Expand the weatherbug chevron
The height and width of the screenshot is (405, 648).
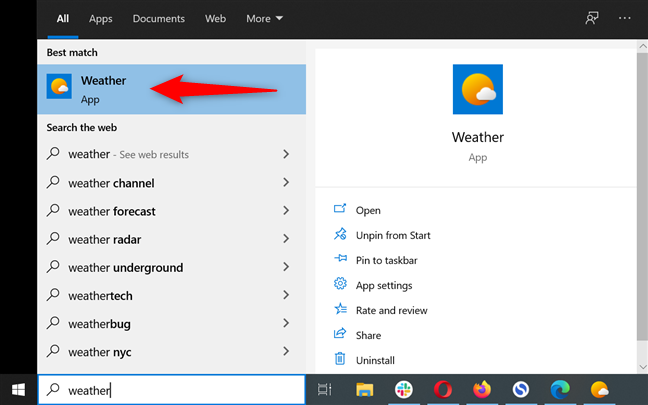[286, 323]
